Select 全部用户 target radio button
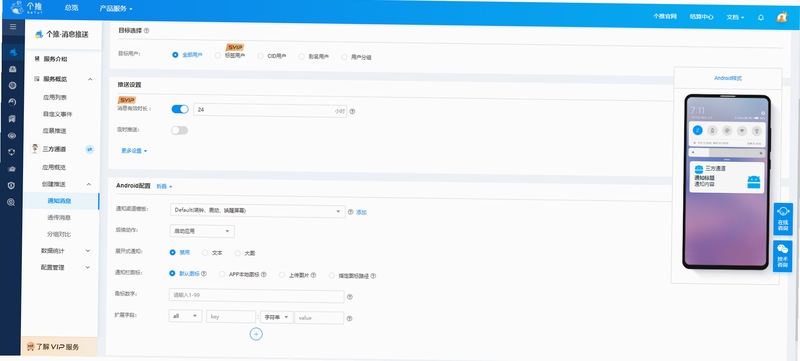The height and width of the screenshot is (361, 800). [175, 55]
